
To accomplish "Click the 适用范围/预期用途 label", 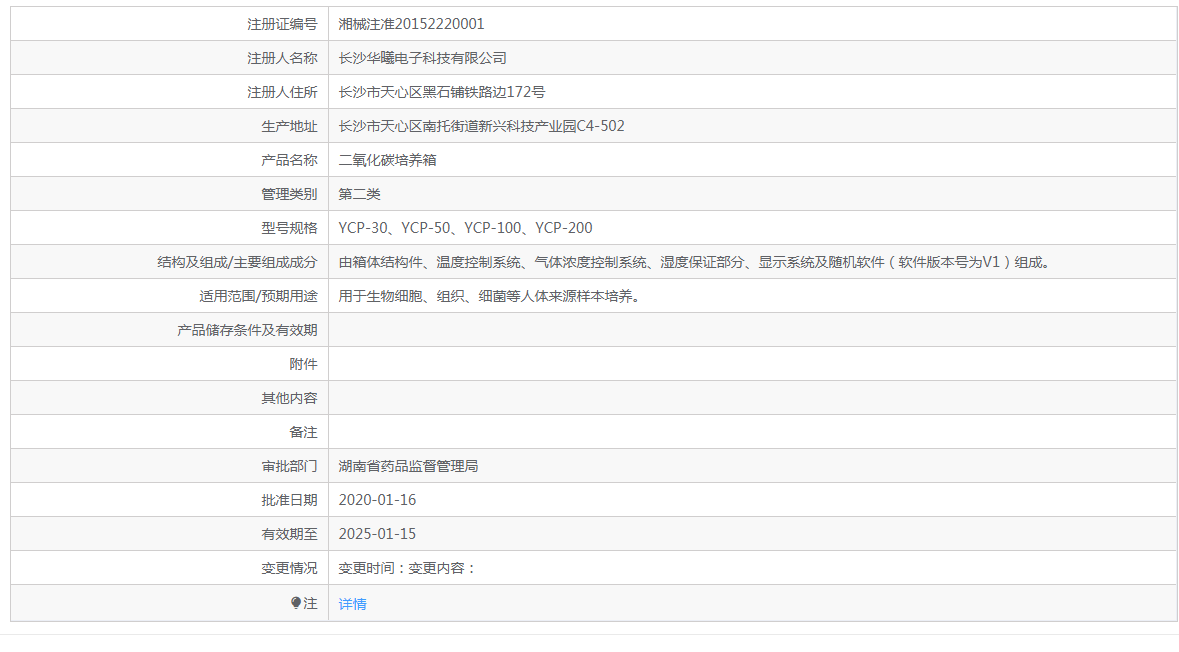I will pos(258,296).
